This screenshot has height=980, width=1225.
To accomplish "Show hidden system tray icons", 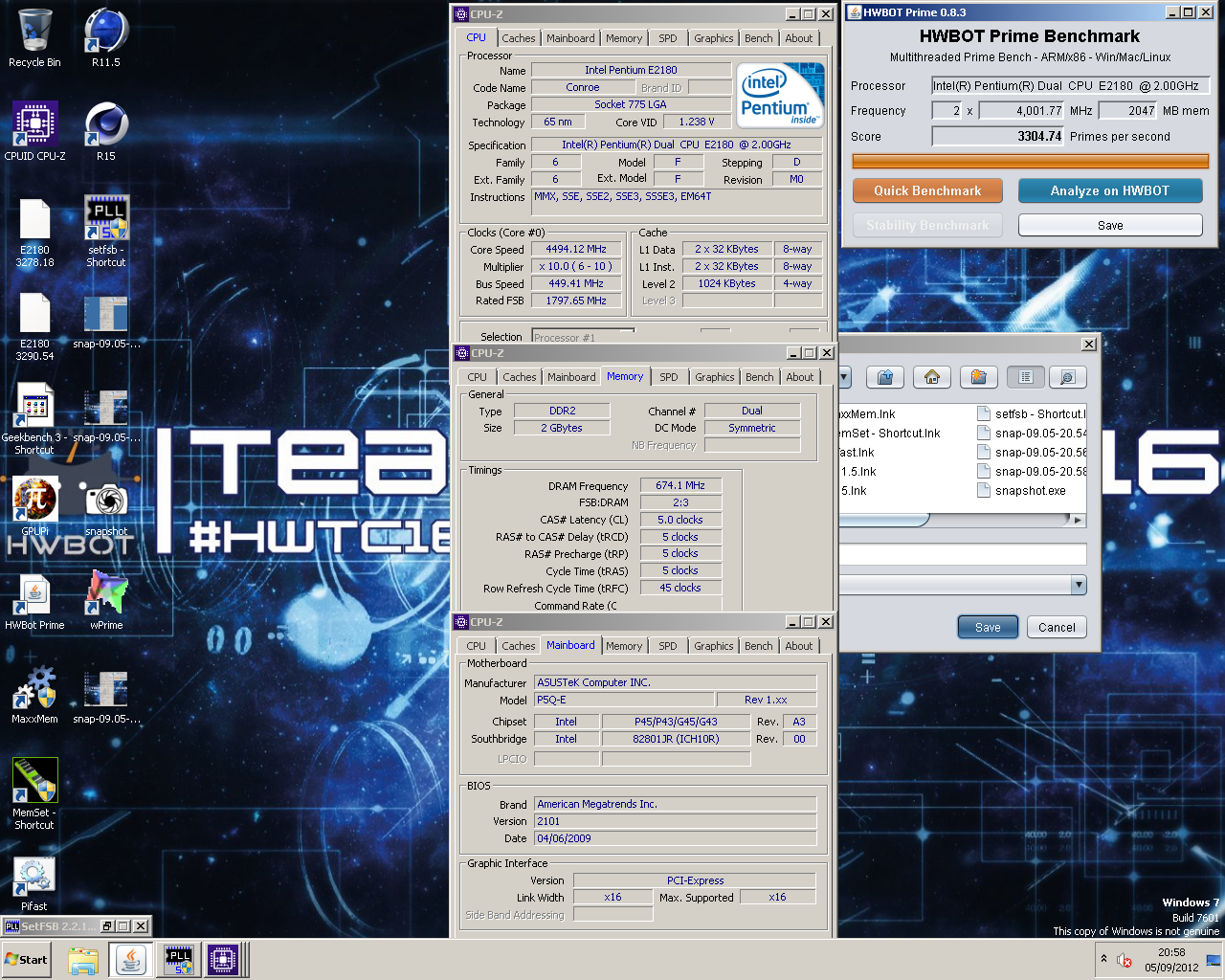I will (1103, 959).
